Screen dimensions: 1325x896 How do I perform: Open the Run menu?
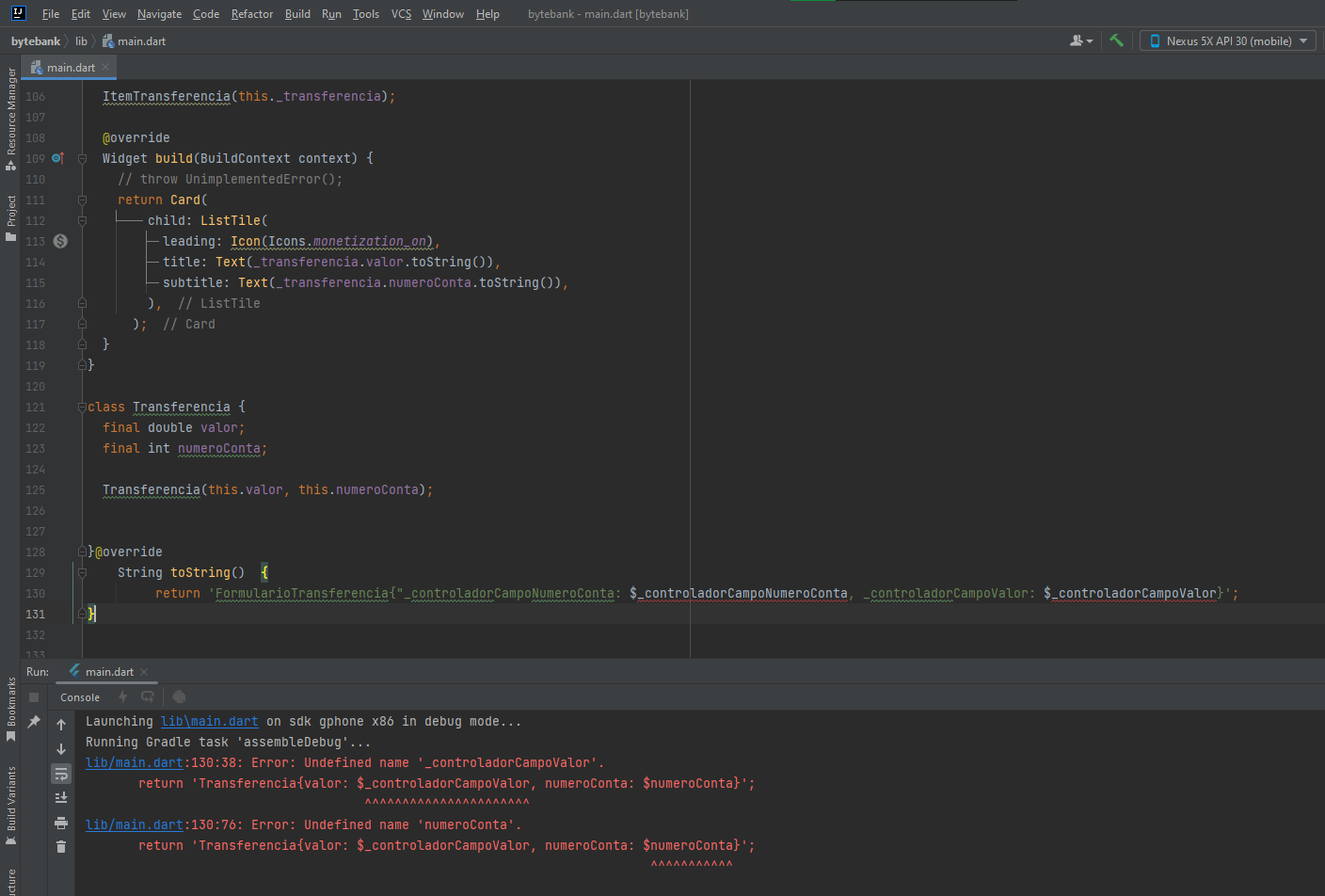[x=331, y=14]
